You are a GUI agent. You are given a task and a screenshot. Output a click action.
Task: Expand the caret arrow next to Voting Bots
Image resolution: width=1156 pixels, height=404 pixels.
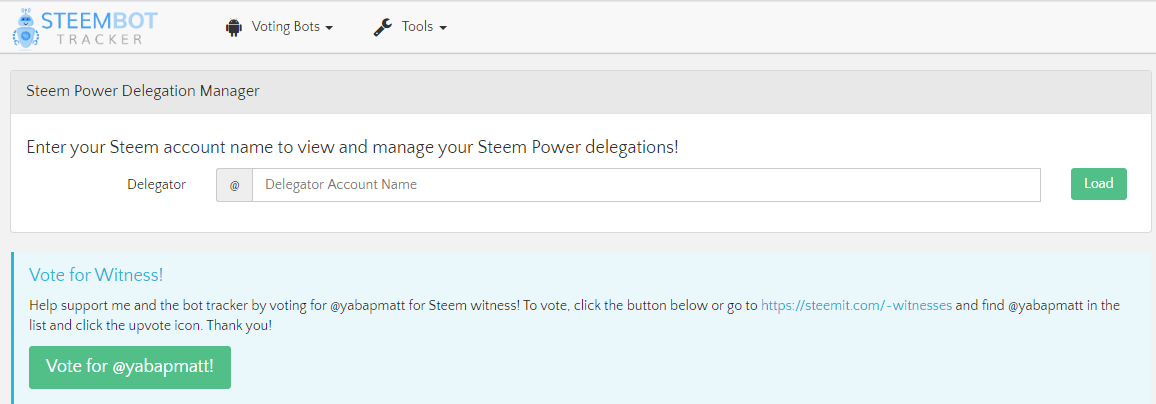pos(329,28)
